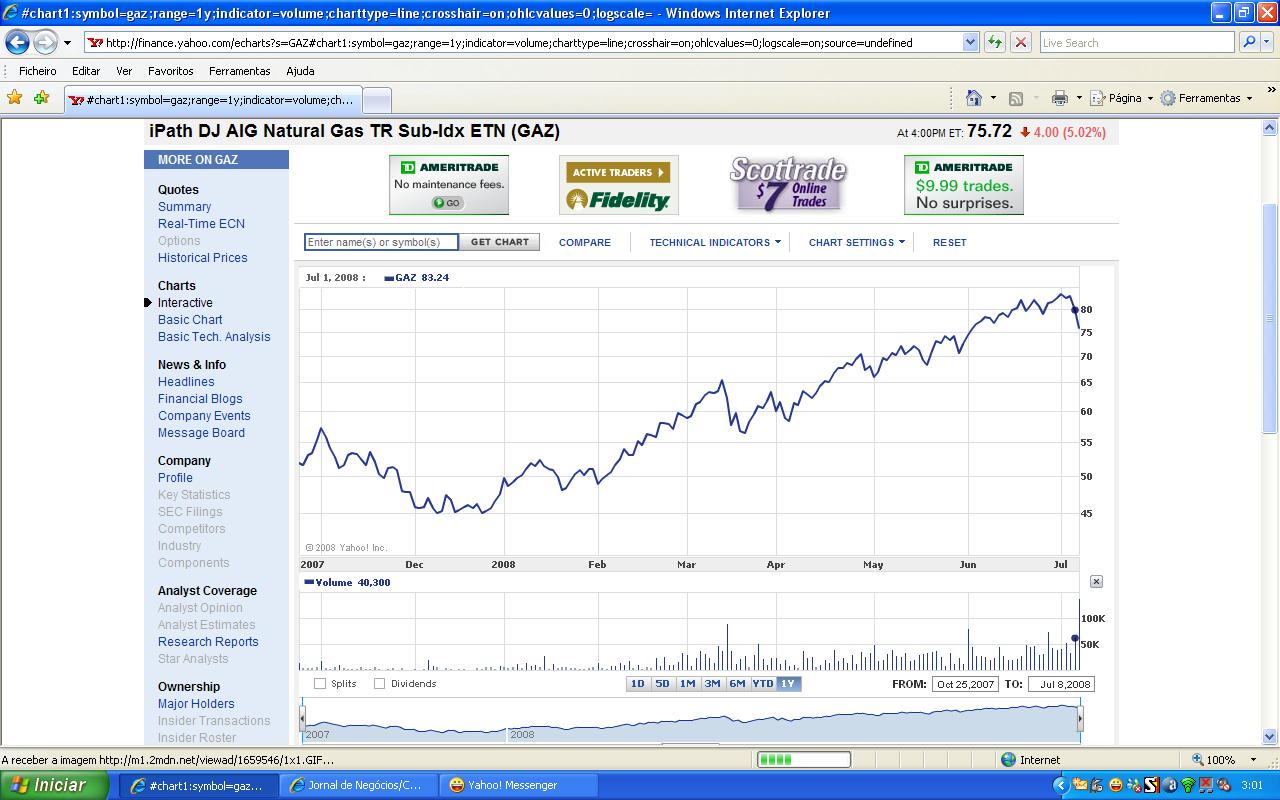Screen dimensions: 1280x800
Task: Open the Ver menu
Action: [x=124, y=71]
